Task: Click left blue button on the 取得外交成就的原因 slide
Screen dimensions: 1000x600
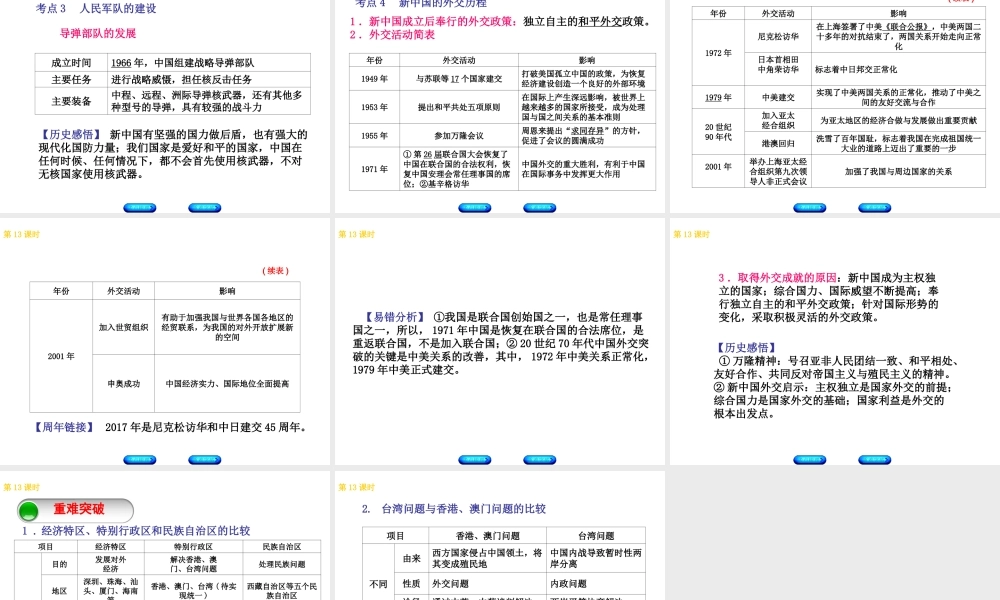Action: tap(810, 460)
